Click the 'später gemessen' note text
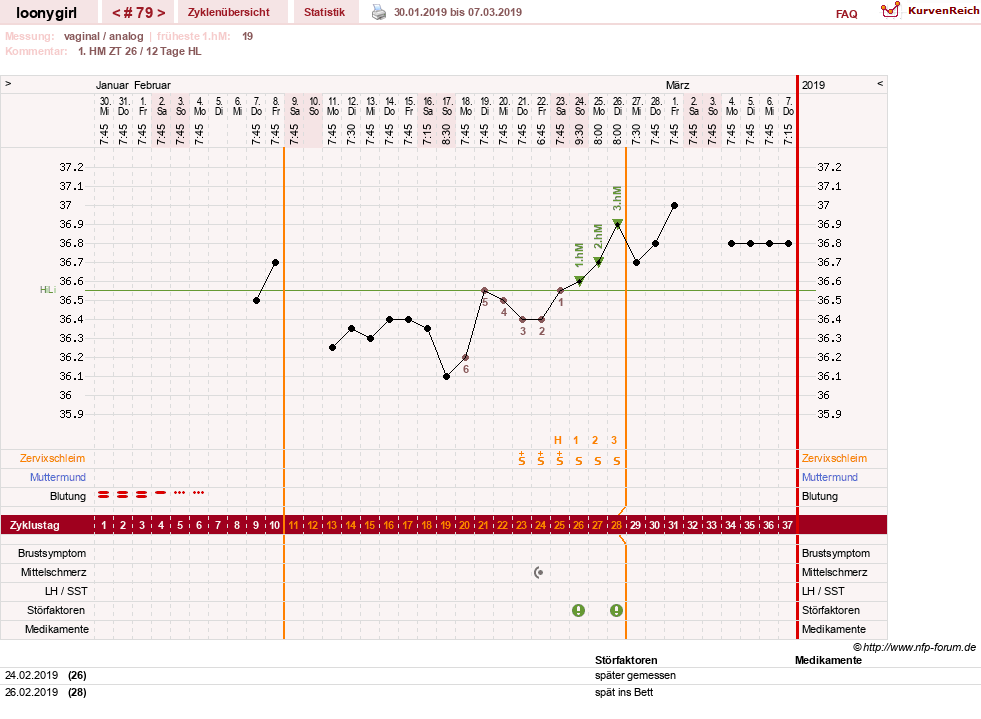Viewport: 981px width, 719px height. (635, 675)
